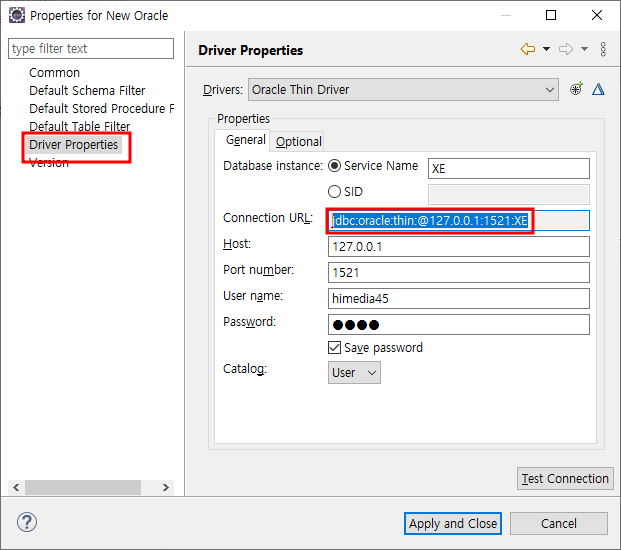Select the SID radio button
This screenshot has height=550, width=621.
coord(334,192)
